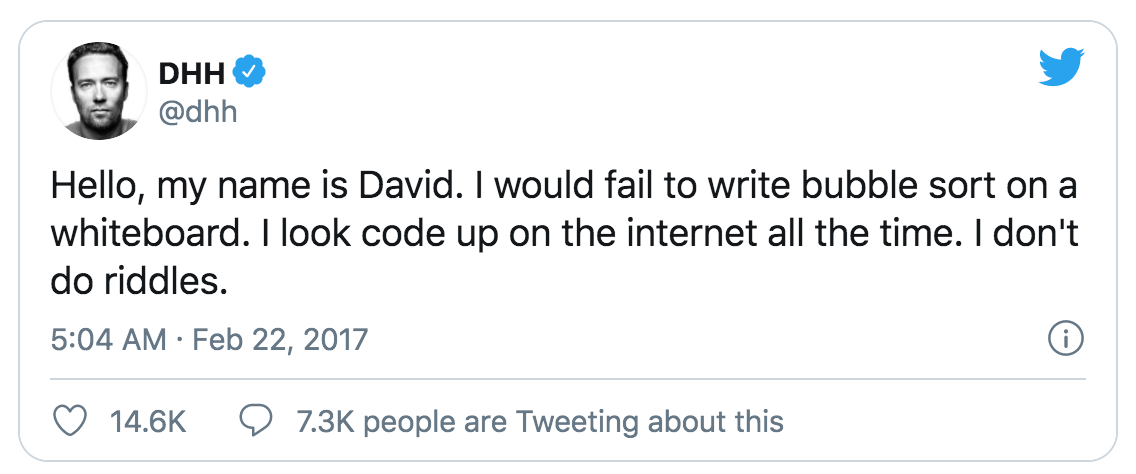
Task: Click the Feb 22, 2017 date
Action: (281, 340)
